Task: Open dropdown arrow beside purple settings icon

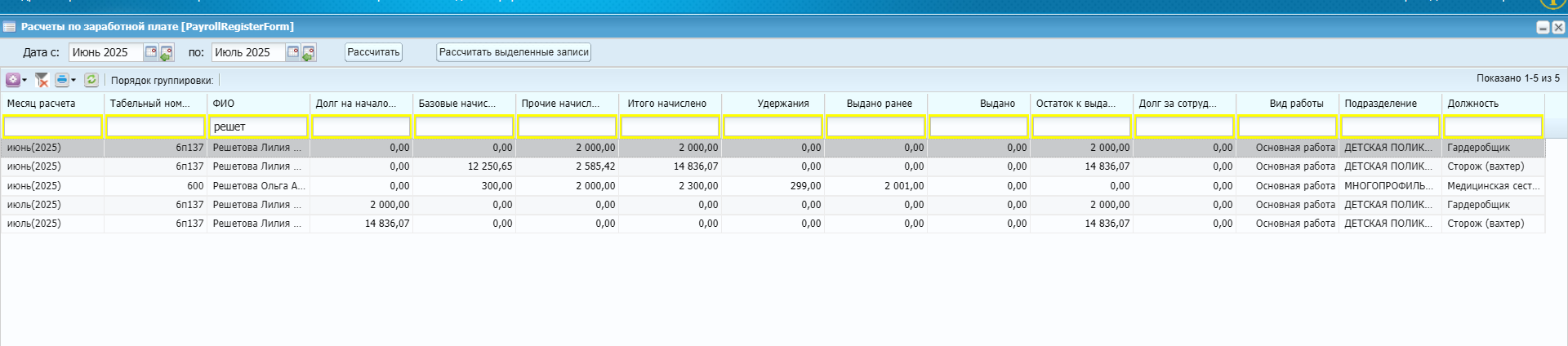Action: pyautogui.click(x=24, y=80)
